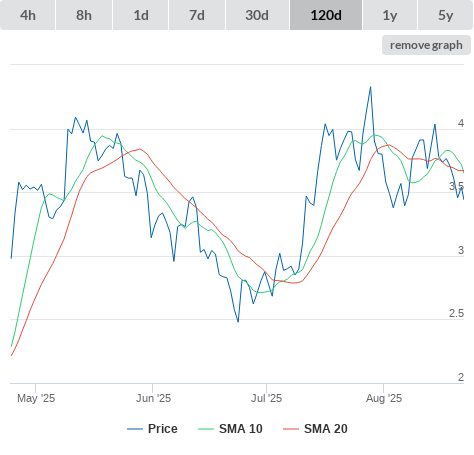474x455 pixels.
Task: Click the highest price peak in late July
Action: 370,87
